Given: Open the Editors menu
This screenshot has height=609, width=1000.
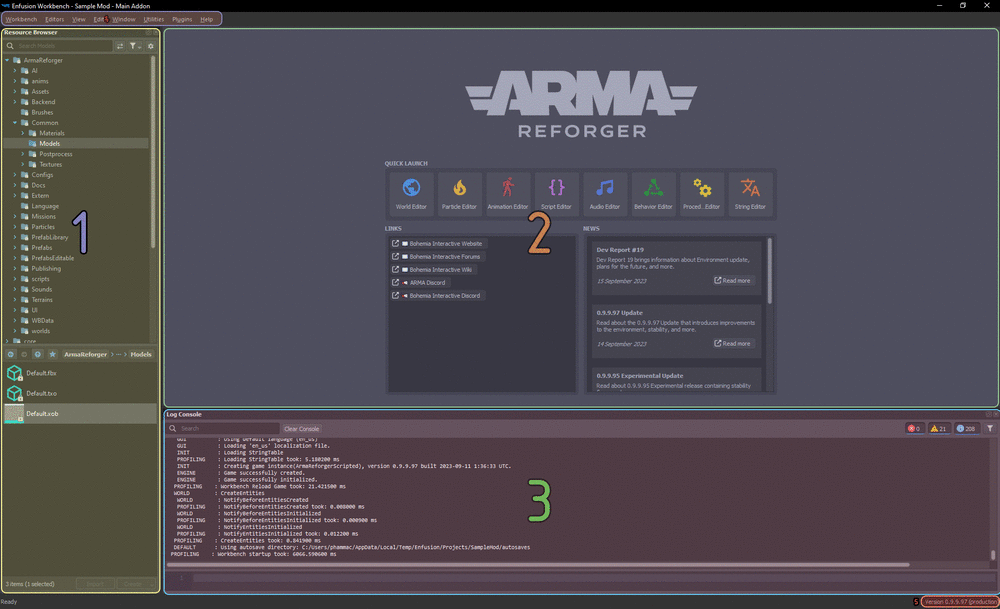Looking at the screenshot, I should tap(53, 18).
